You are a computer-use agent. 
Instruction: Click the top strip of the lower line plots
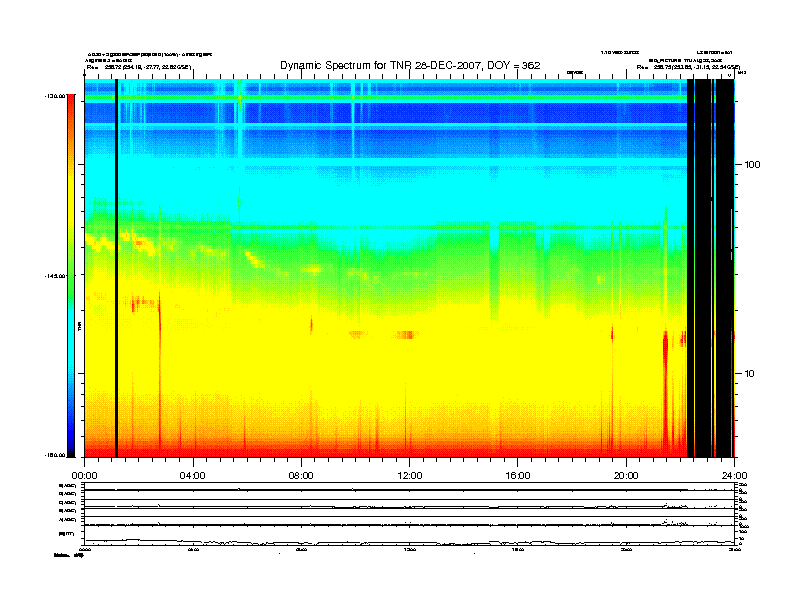[x=409, y=487]
